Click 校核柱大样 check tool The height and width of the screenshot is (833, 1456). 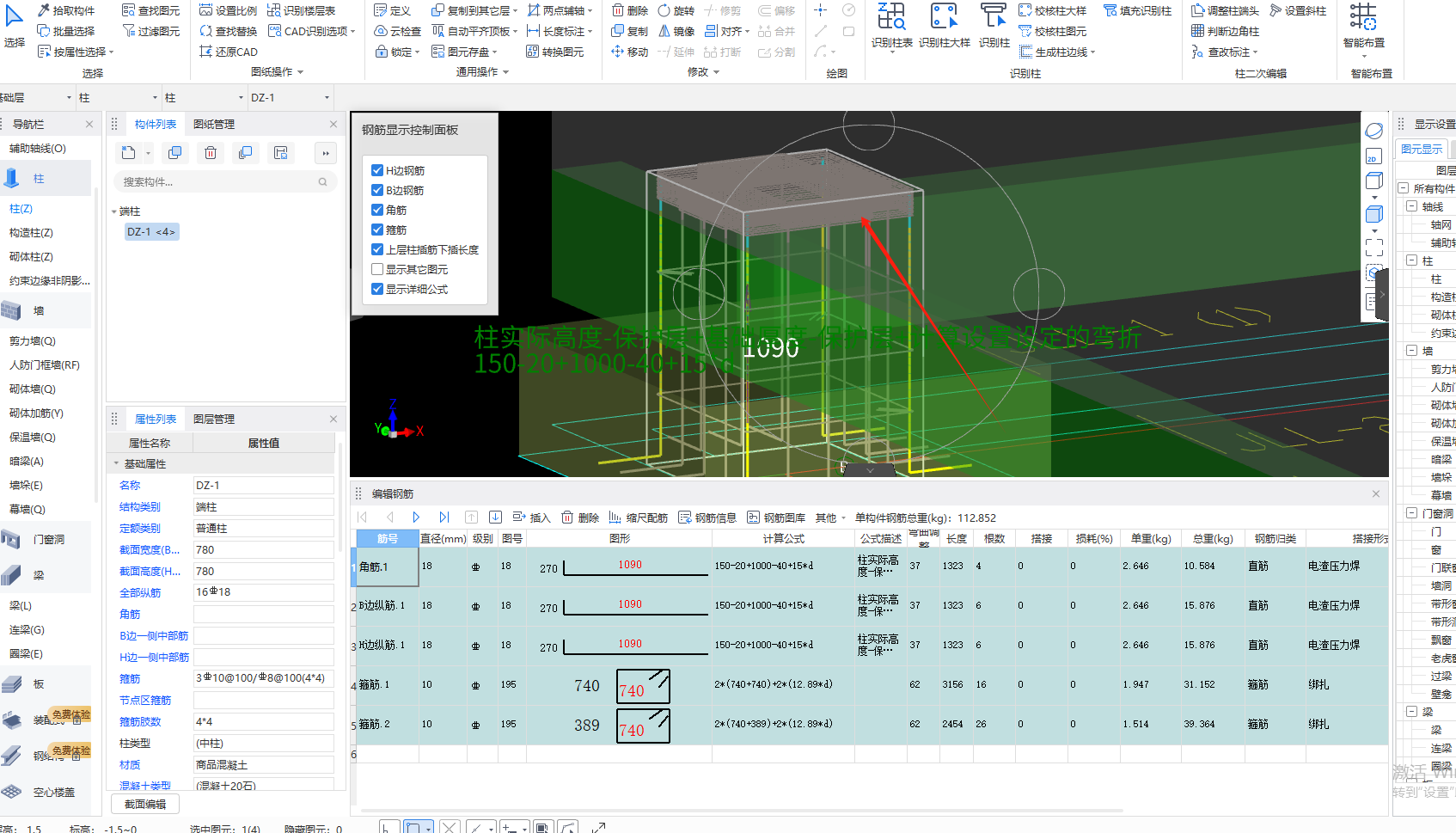tap(1053, 10)
